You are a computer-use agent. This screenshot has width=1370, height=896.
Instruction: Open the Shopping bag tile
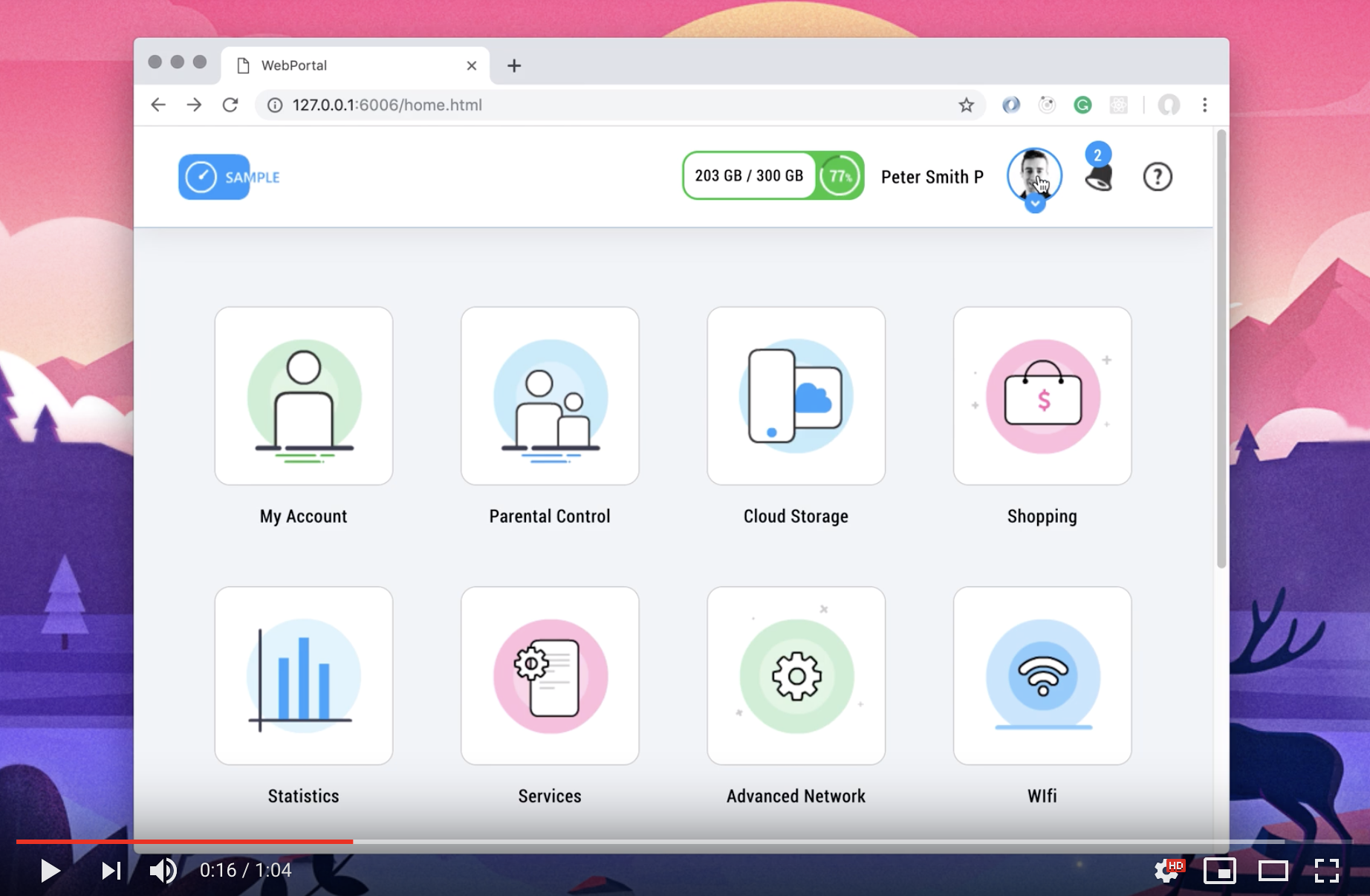[1042, 396]
